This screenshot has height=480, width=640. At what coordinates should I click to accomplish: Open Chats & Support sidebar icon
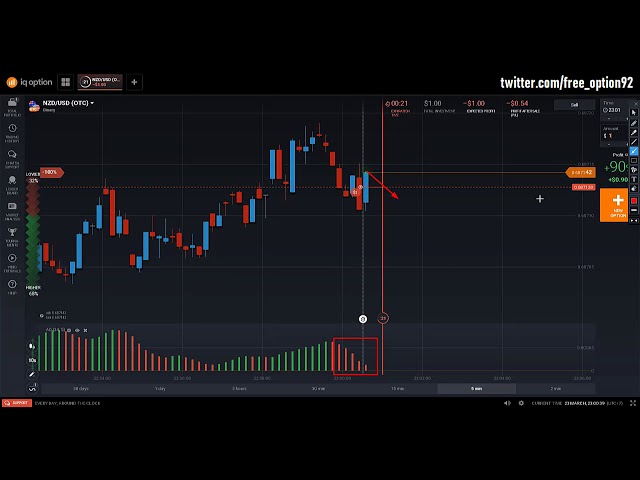pyautogui.click(x=12, y=159)
